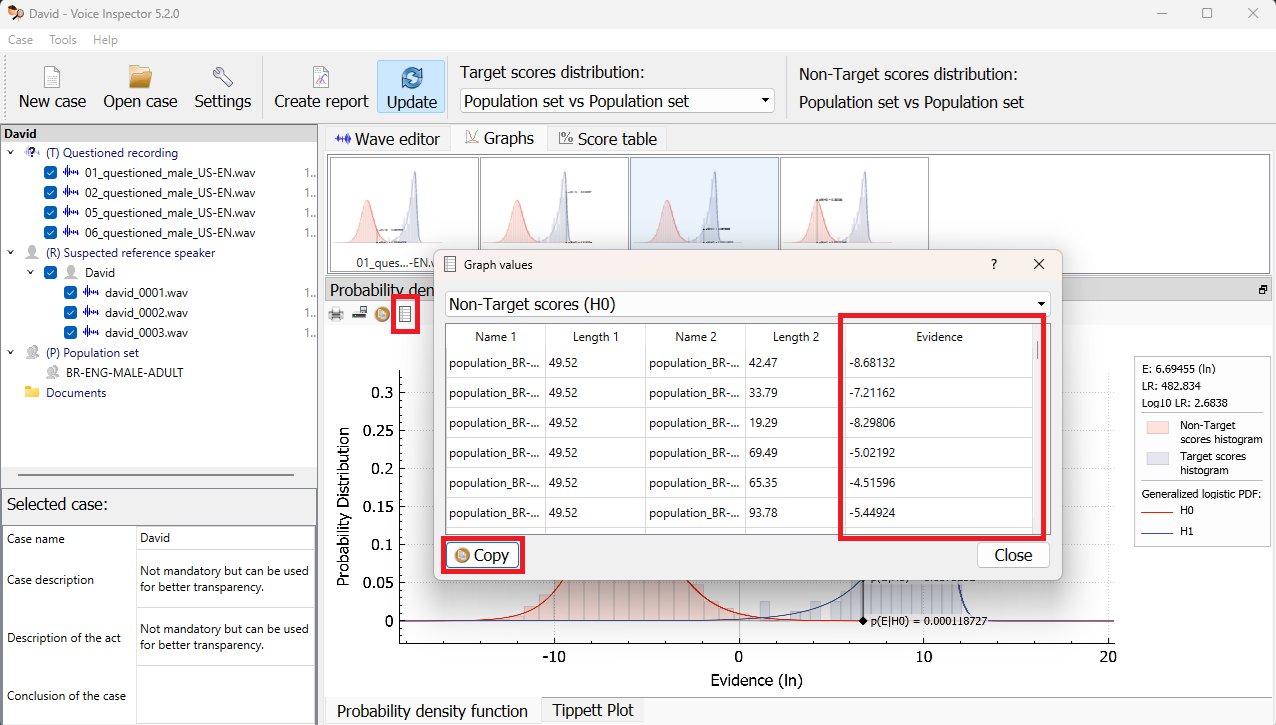Open an existing case via Open case
The height and width of the screenshot is (725, 1276).
pos(140,87)
